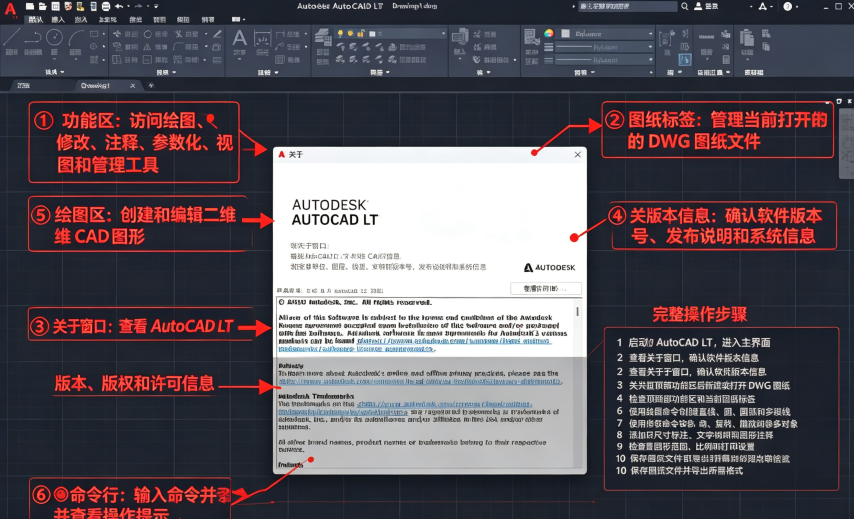
Task: Open the second ribbon tab (Insert)
Action: (57, 20)
